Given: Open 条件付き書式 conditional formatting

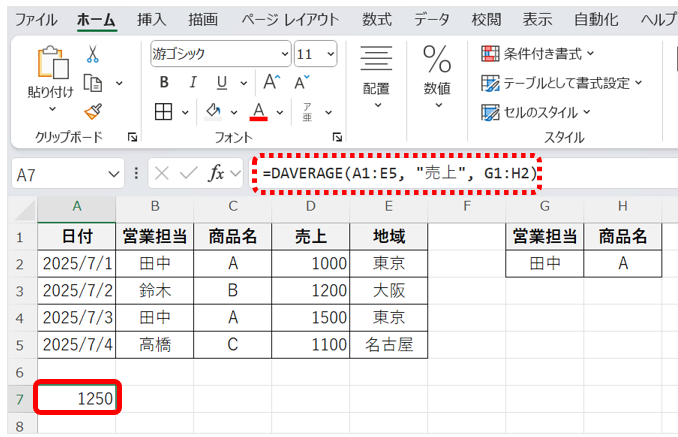Looking at the screenshot, I should point(537,54).
